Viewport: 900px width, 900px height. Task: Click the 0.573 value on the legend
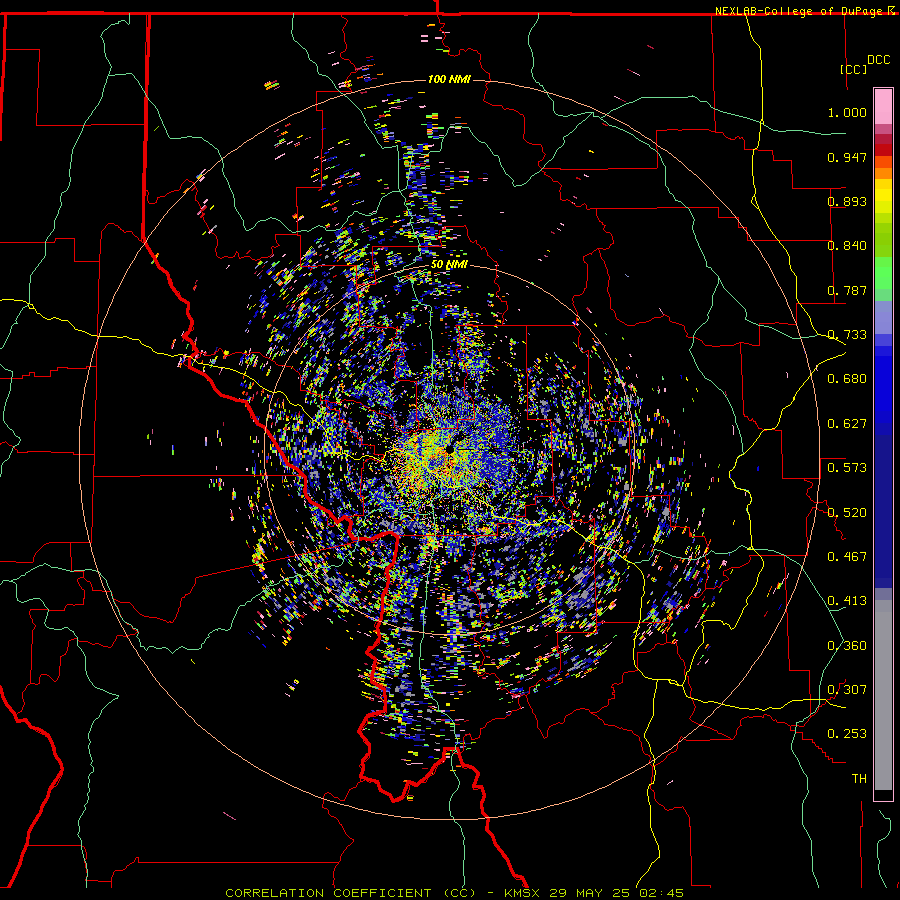tap(847, 468)
